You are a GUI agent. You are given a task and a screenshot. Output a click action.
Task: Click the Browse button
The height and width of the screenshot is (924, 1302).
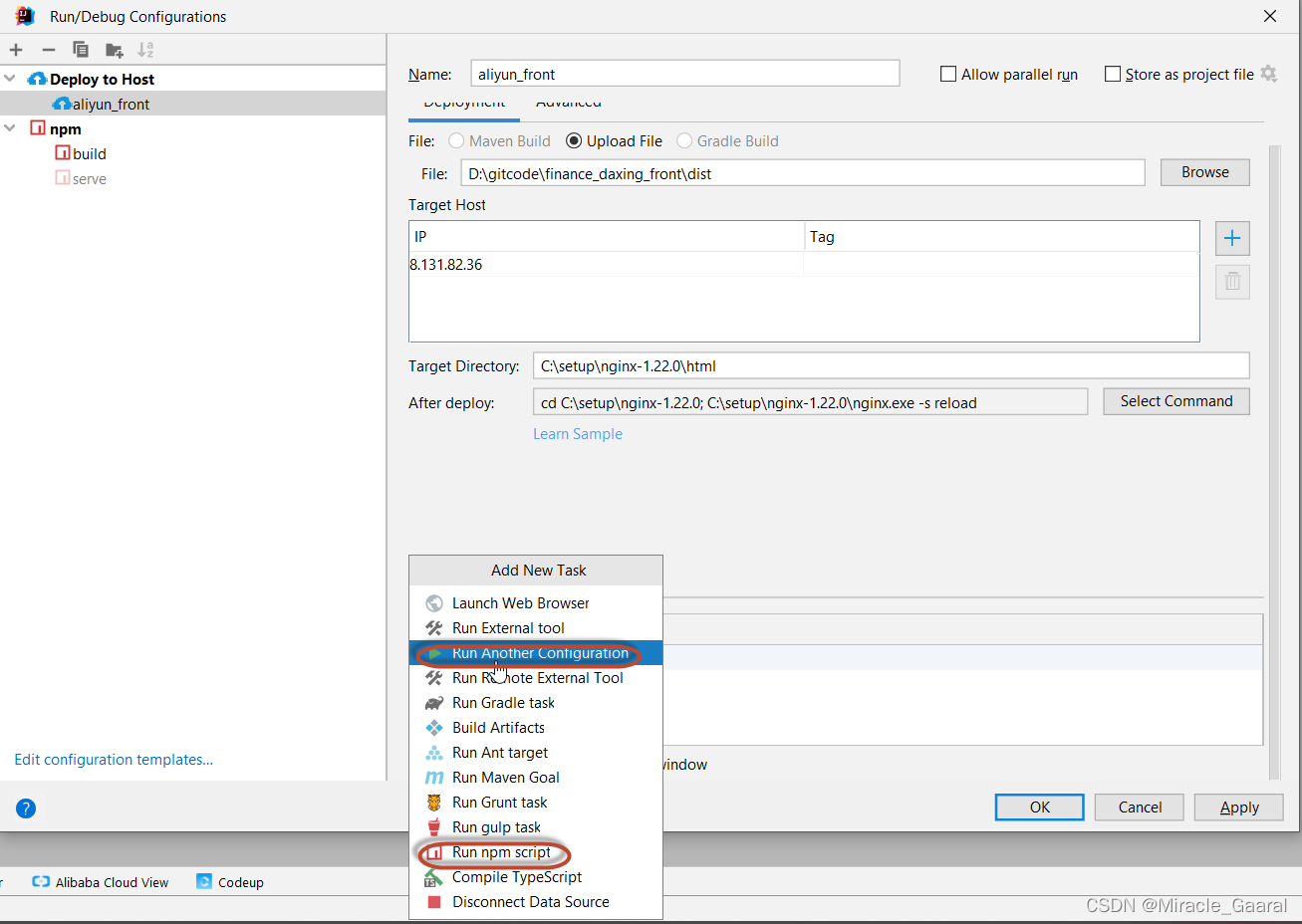point(1204,171)
